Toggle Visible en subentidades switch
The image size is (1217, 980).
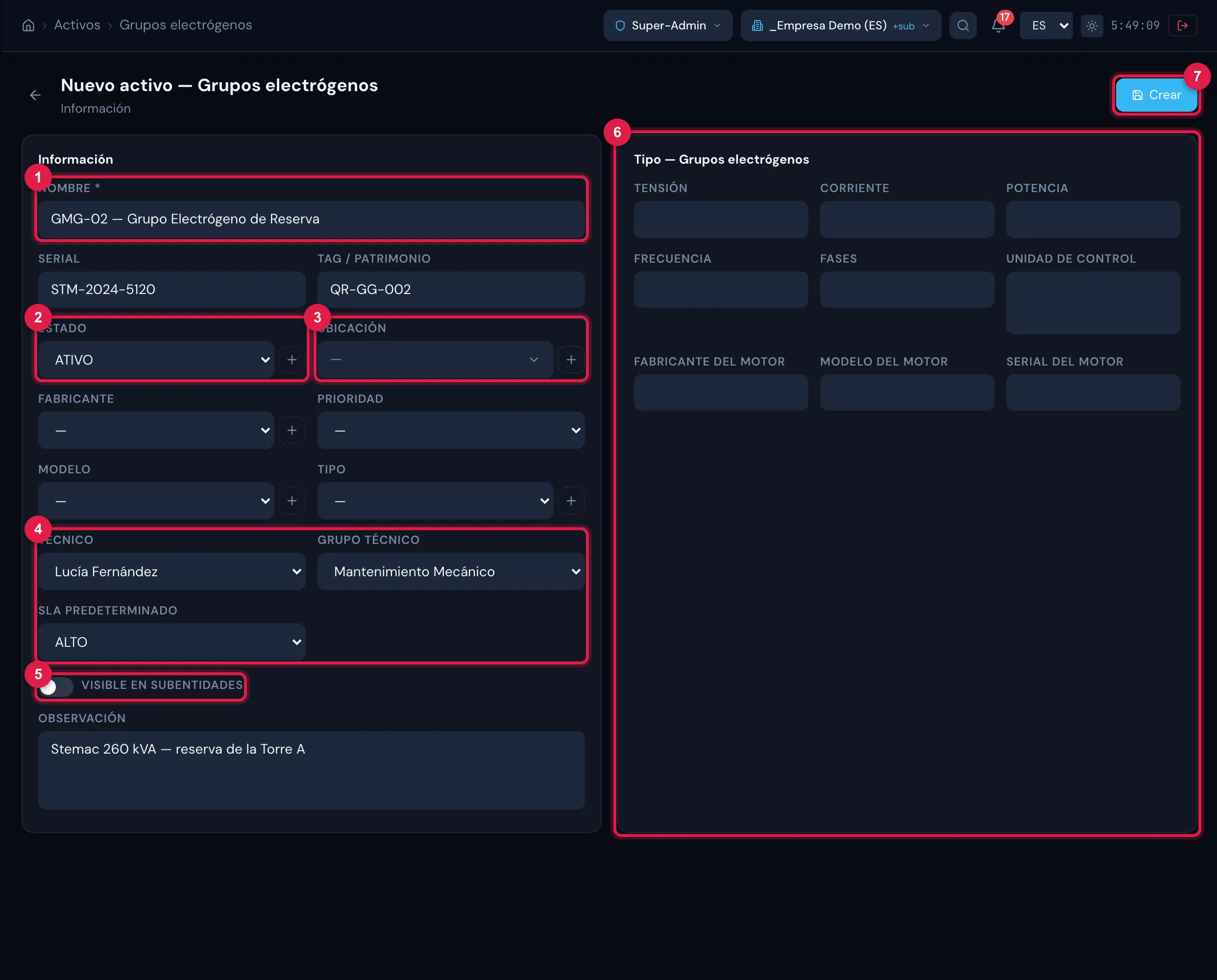click(x=56, y=686)
